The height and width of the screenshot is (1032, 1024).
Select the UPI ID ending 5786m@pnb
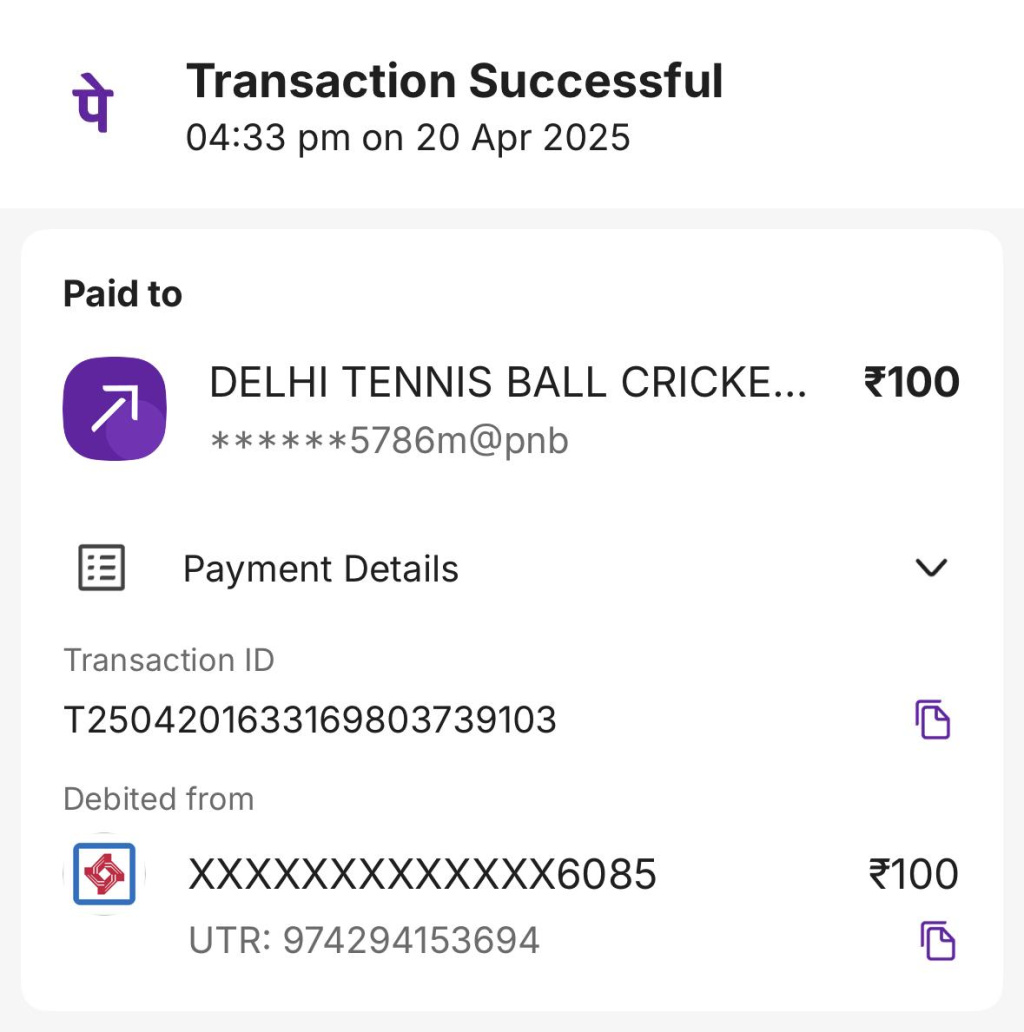[389, 440]
